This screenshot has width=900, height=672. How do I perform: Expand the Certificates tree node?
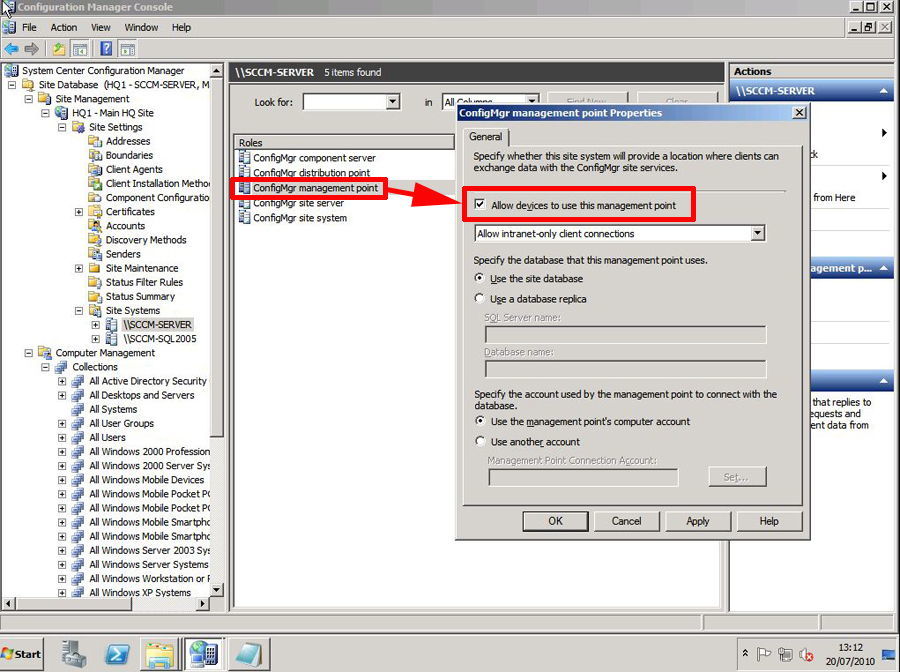click(79, 212)
